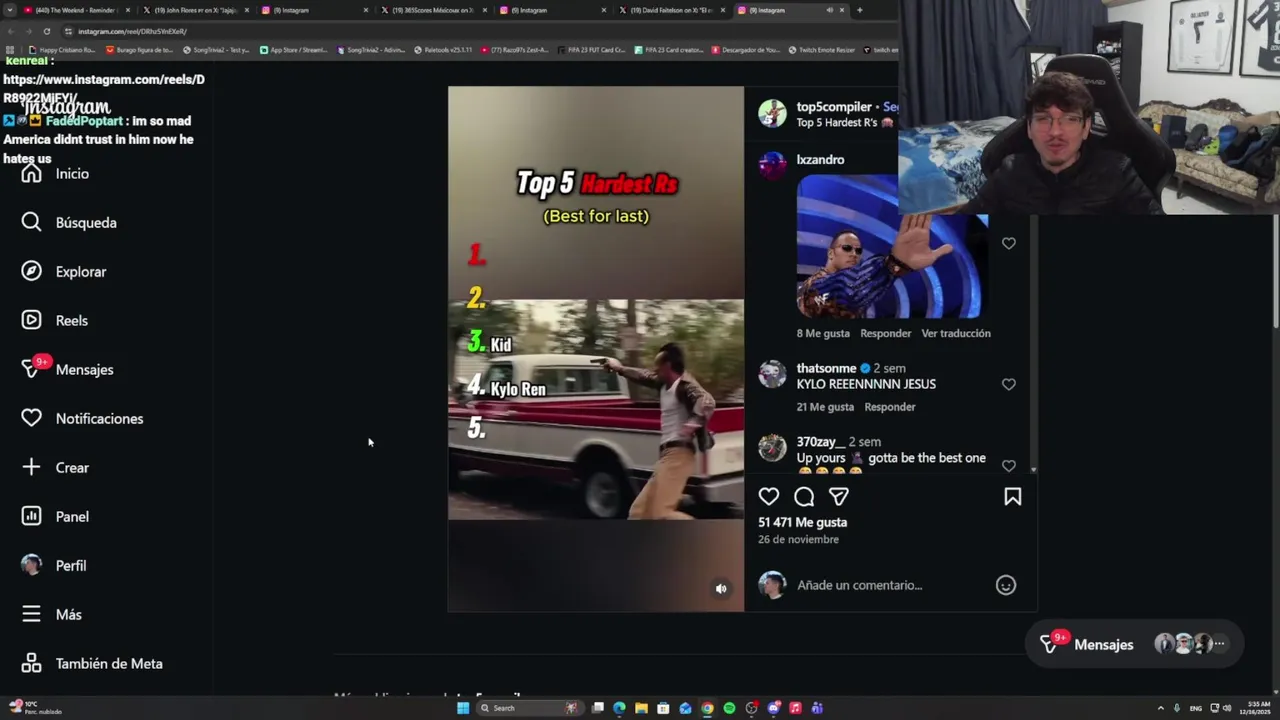Reply to thatsonme's comment
The width and height of the screenshot is (1280, 720).
tap(890, 407)
